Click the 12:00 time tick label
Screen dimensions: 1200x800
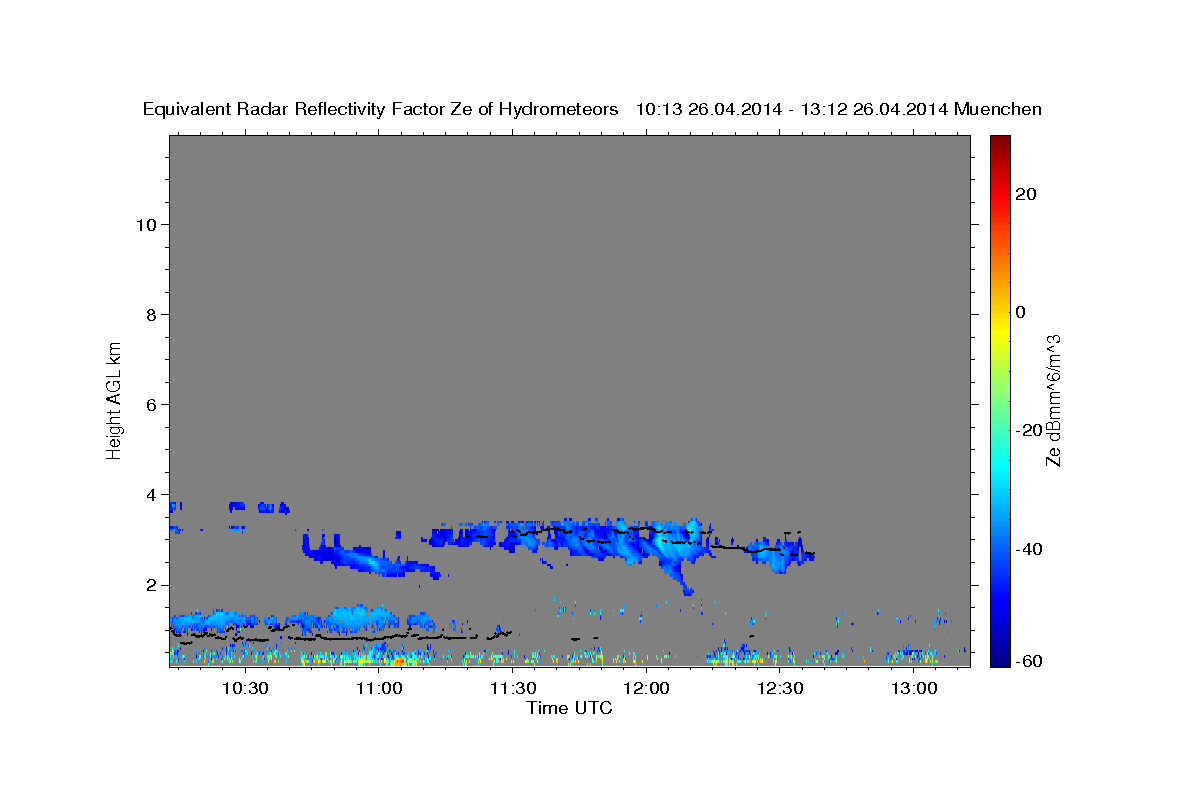(x=646, y=688)
